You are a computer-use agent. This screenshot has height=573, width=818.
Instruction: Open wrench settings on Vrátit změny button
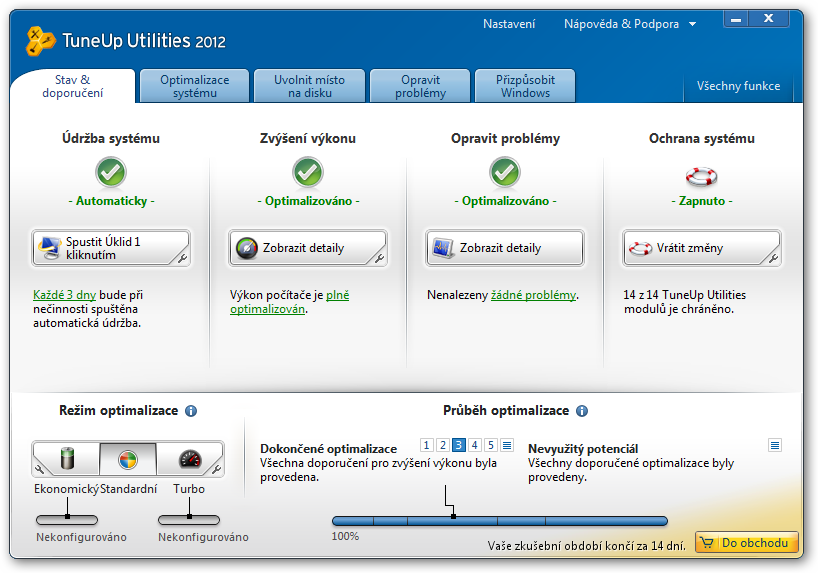click(x=773, y=258)
